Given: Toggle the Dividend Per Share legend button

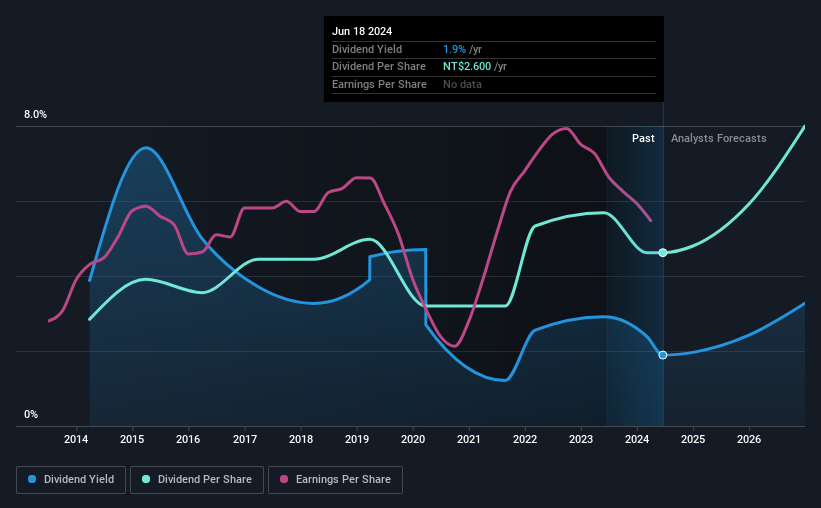Looking at the screenshot, I should click(197, 480).
